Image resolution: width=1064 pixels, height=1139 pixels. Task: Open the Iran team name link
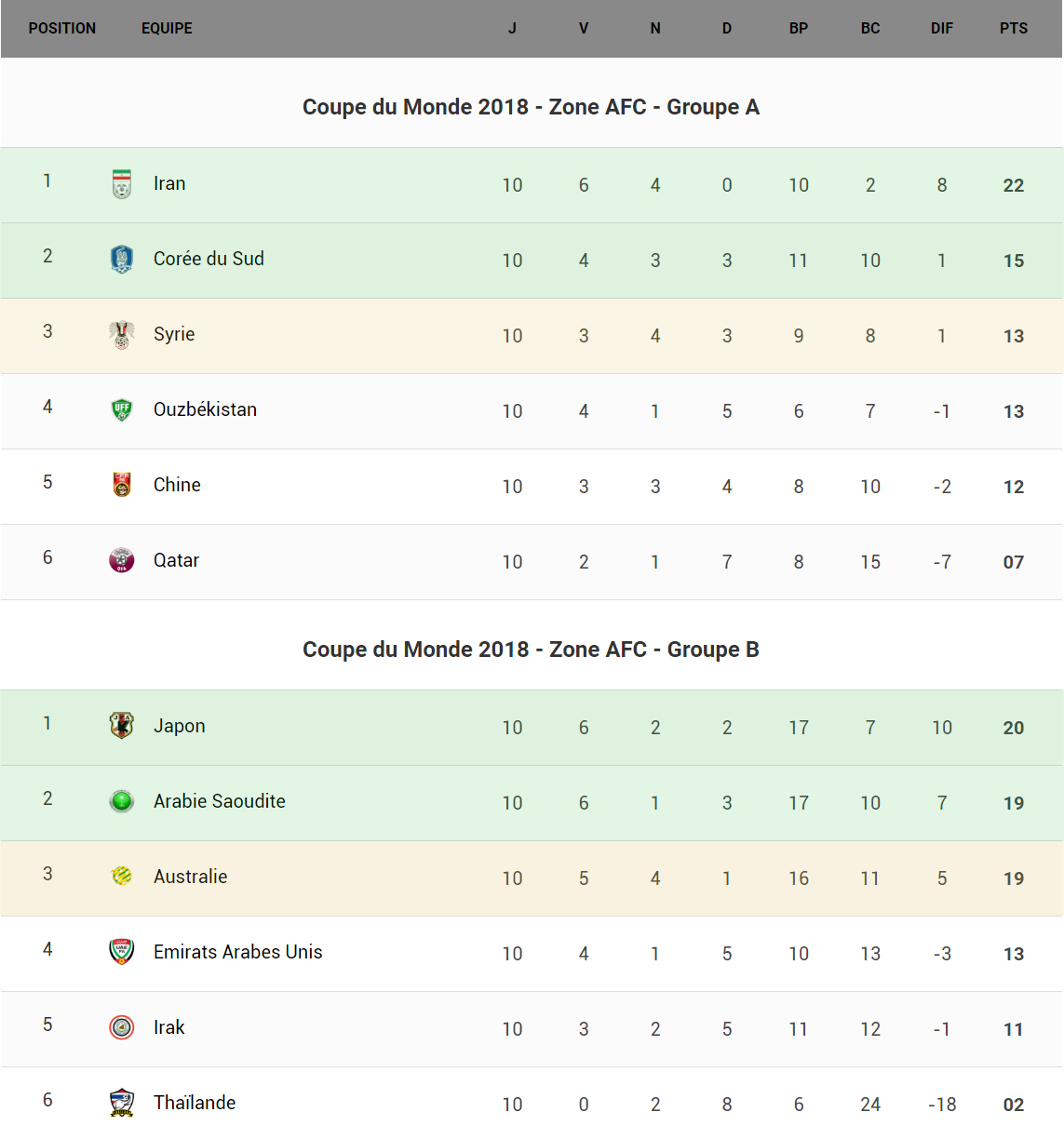tap(169, 184)
